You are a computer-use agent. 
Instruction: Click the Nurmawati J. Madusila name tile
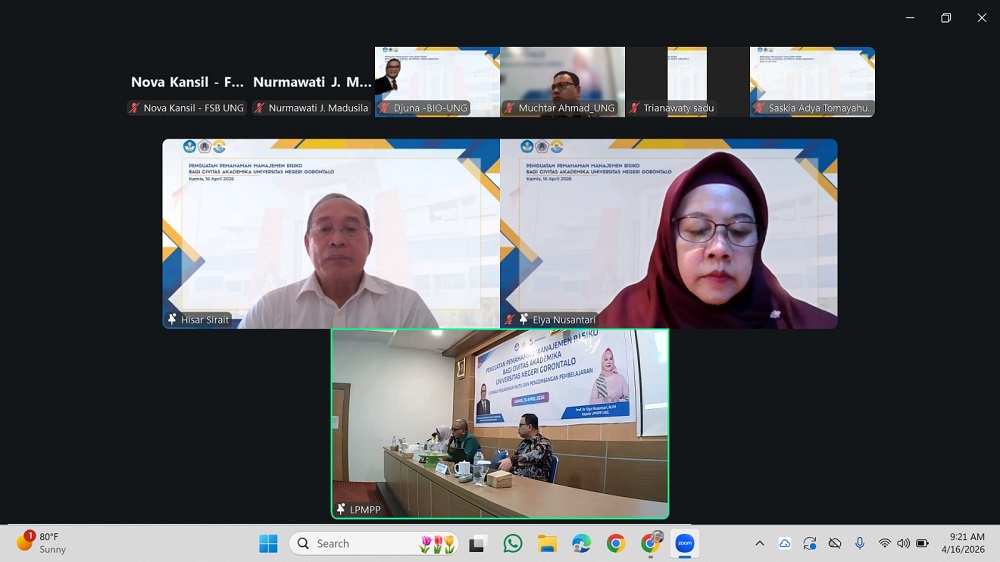[x=312, y=83]
